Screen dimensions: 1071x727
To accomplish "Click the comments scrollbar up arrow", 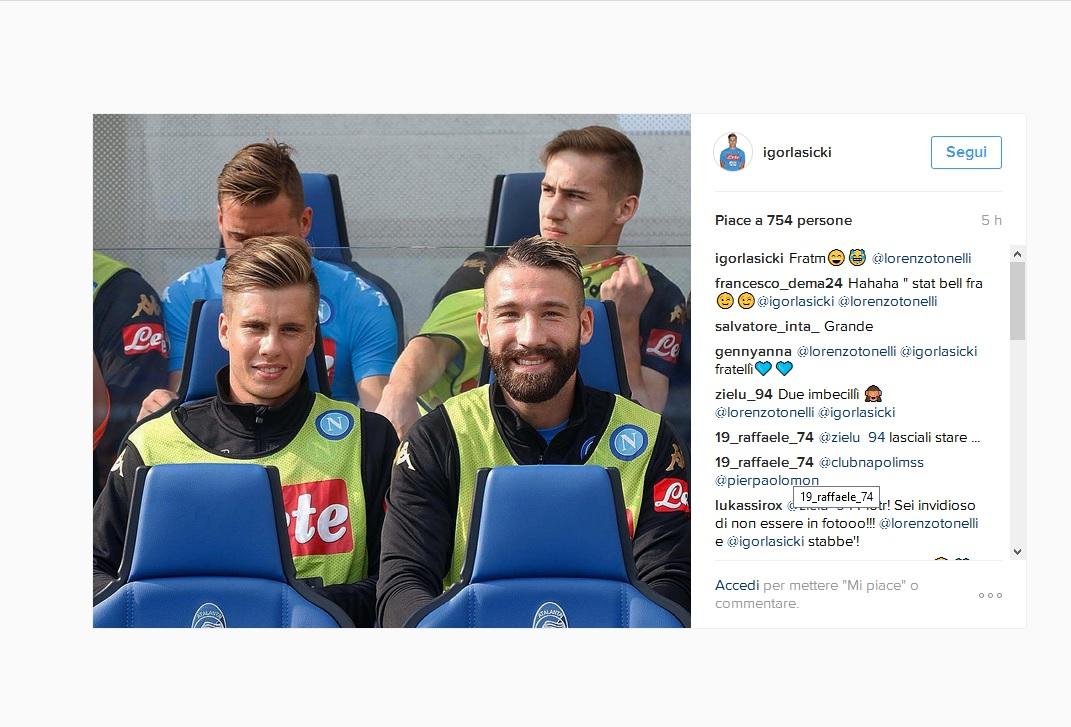I will pos(1017,254).
